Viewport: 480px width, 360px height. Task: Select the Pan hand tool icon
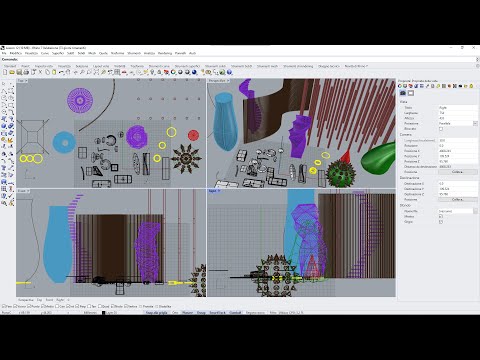68,72
